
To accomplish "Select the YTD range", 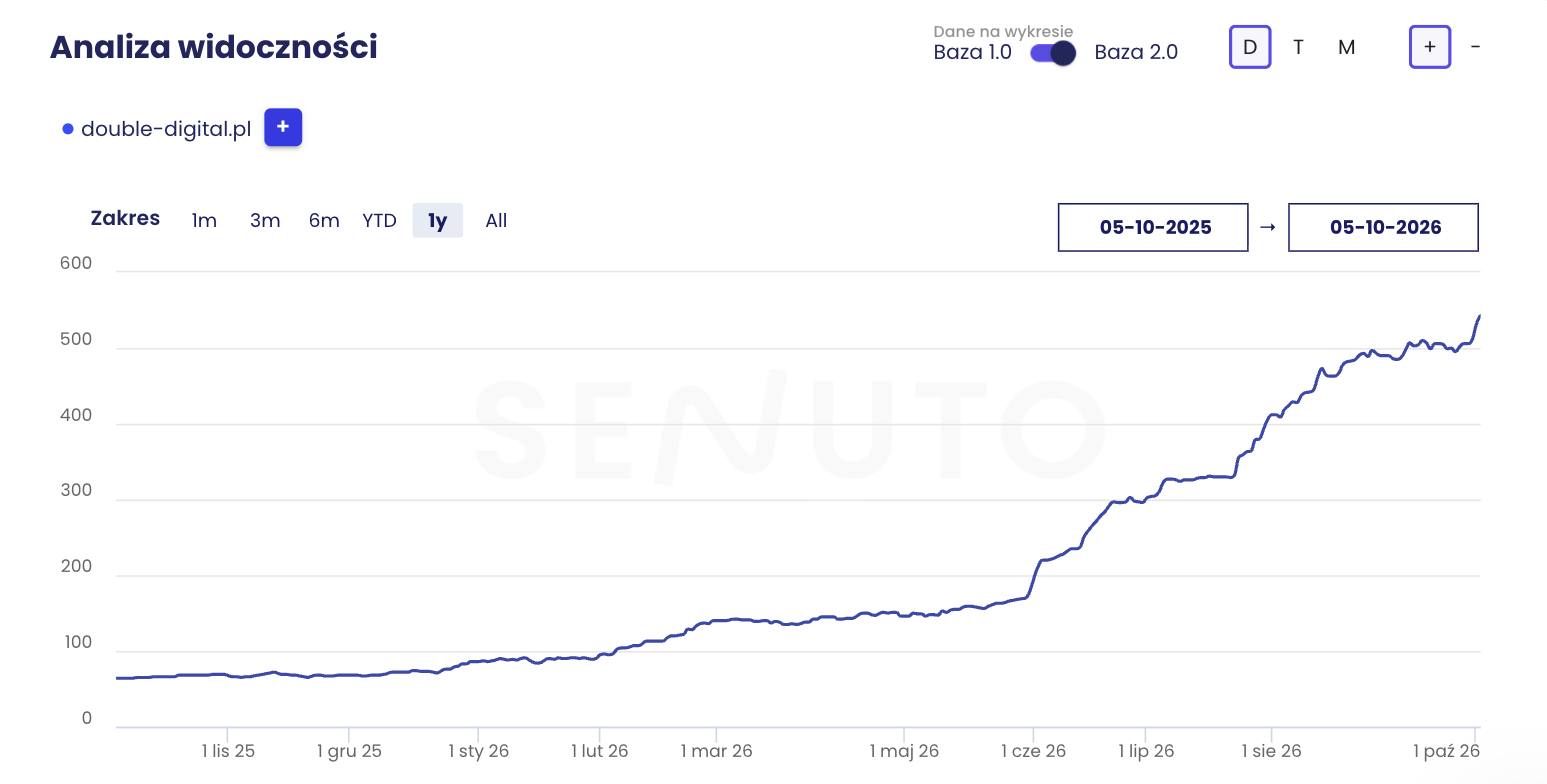I will [379, 220].
